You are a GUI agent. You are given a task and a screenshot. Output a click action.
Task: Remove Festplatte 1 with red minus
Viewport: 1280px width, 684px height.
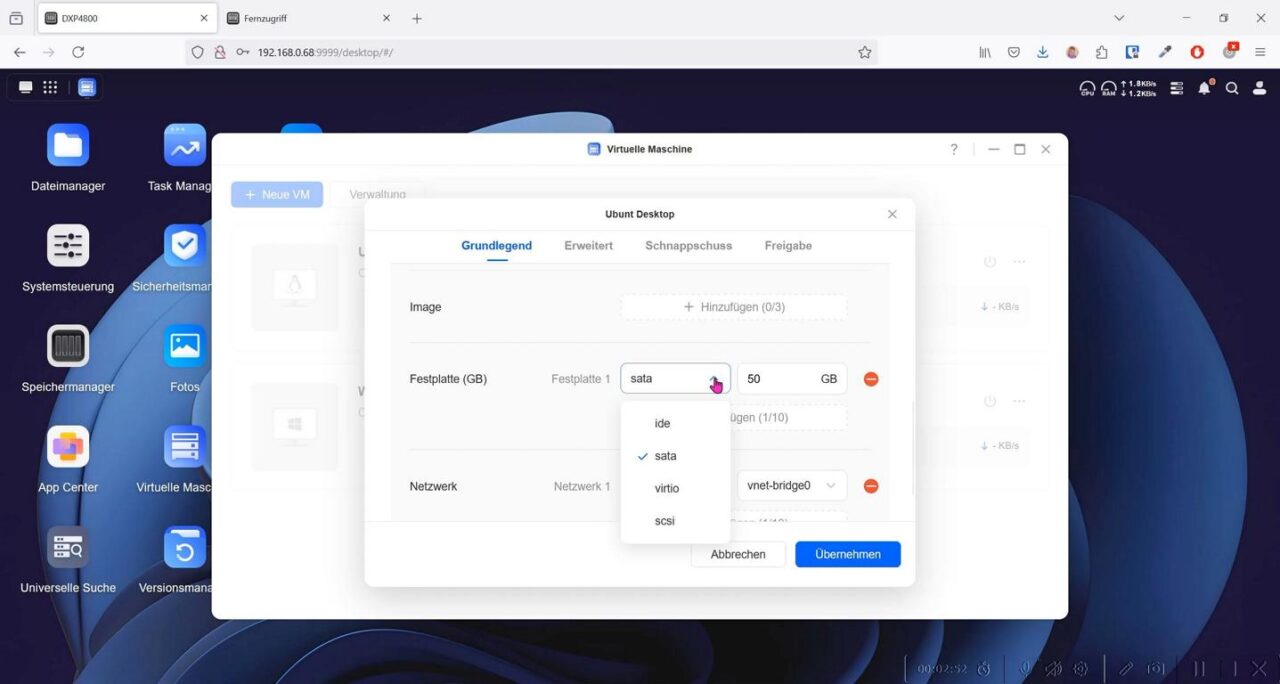click(x=871, y=380)
